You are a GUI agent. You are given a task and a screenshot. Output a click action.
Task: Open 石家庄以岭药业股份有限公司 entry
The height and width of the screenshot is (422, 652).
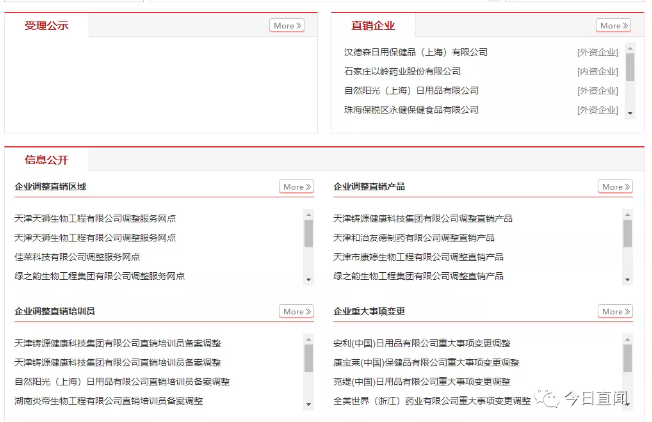click(402, 71)
